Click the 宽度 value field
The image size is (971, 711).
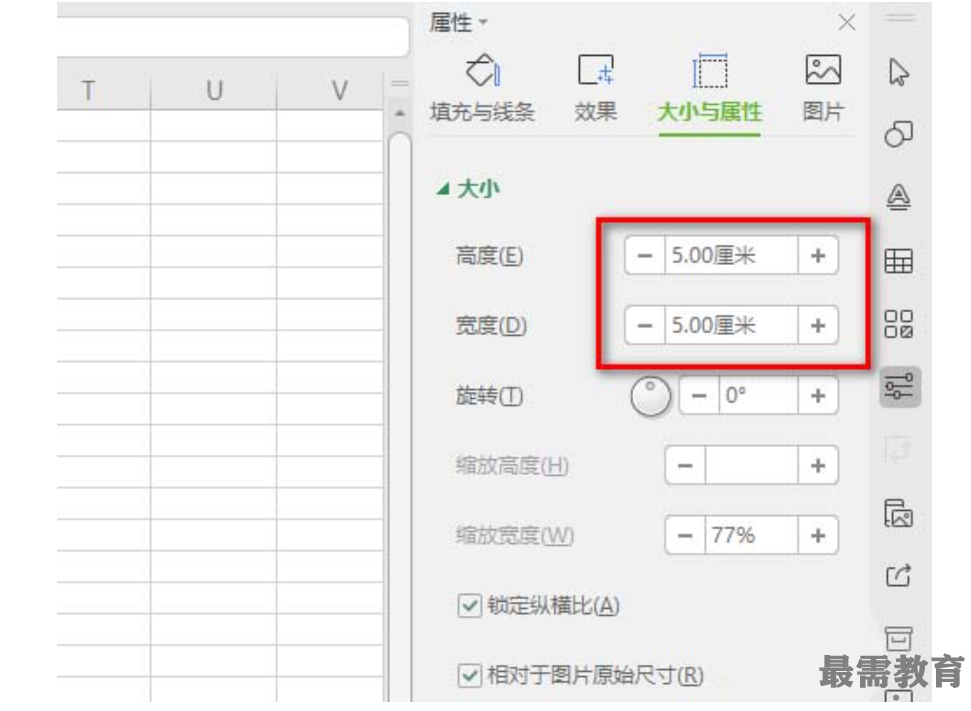tap(731, 325)
